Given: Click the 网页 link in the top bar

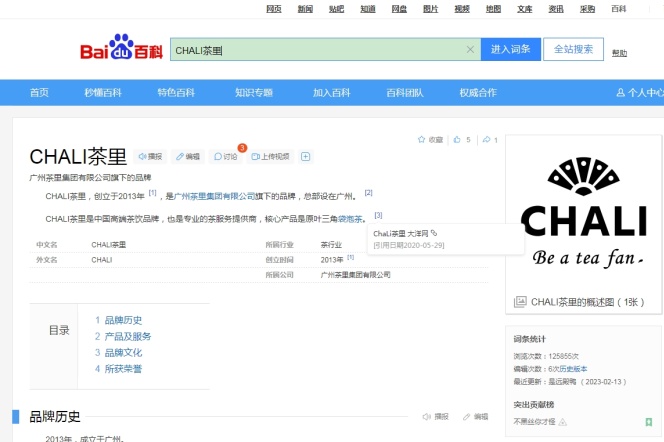Looking at the screenshot, I should (274, 9).
